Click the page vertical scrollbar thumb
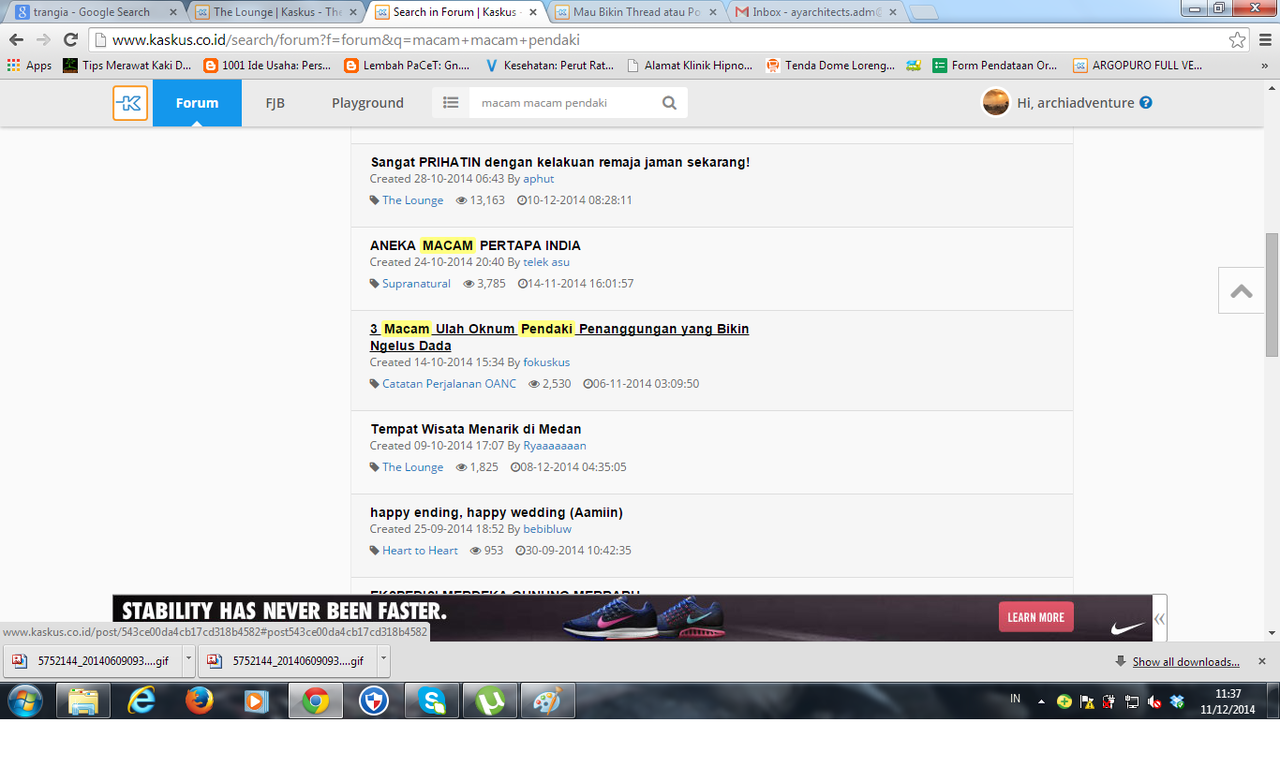 point(1272,294)
